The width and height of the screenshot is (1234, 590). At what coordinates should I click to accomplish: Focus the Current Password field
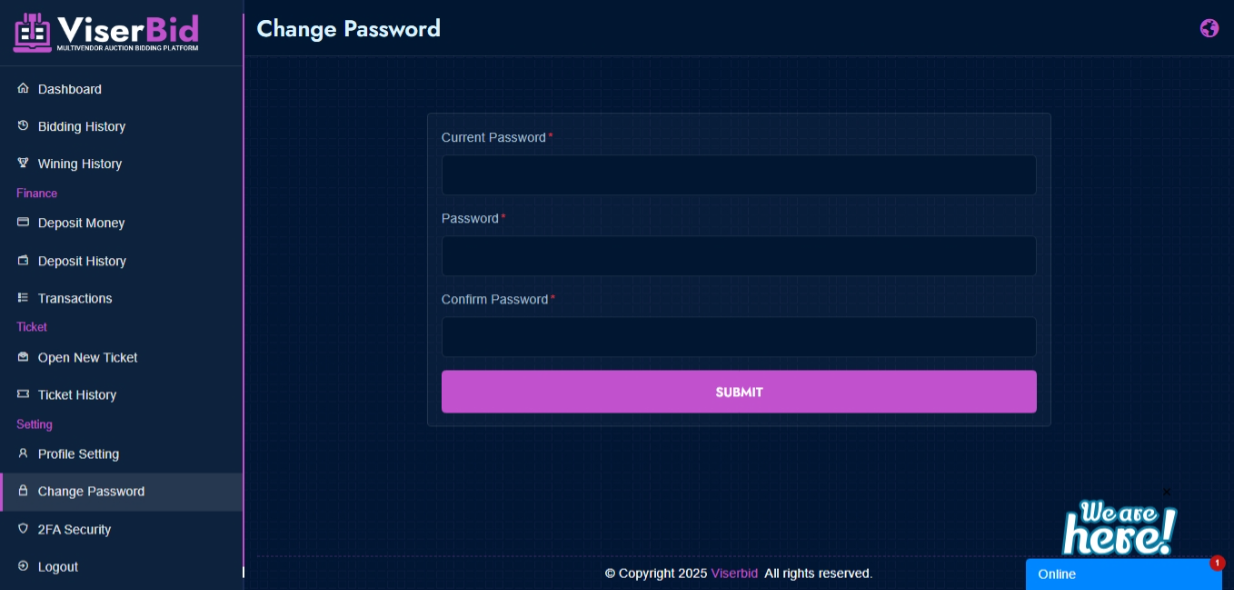pyautogui.click(x=739, y=175)
